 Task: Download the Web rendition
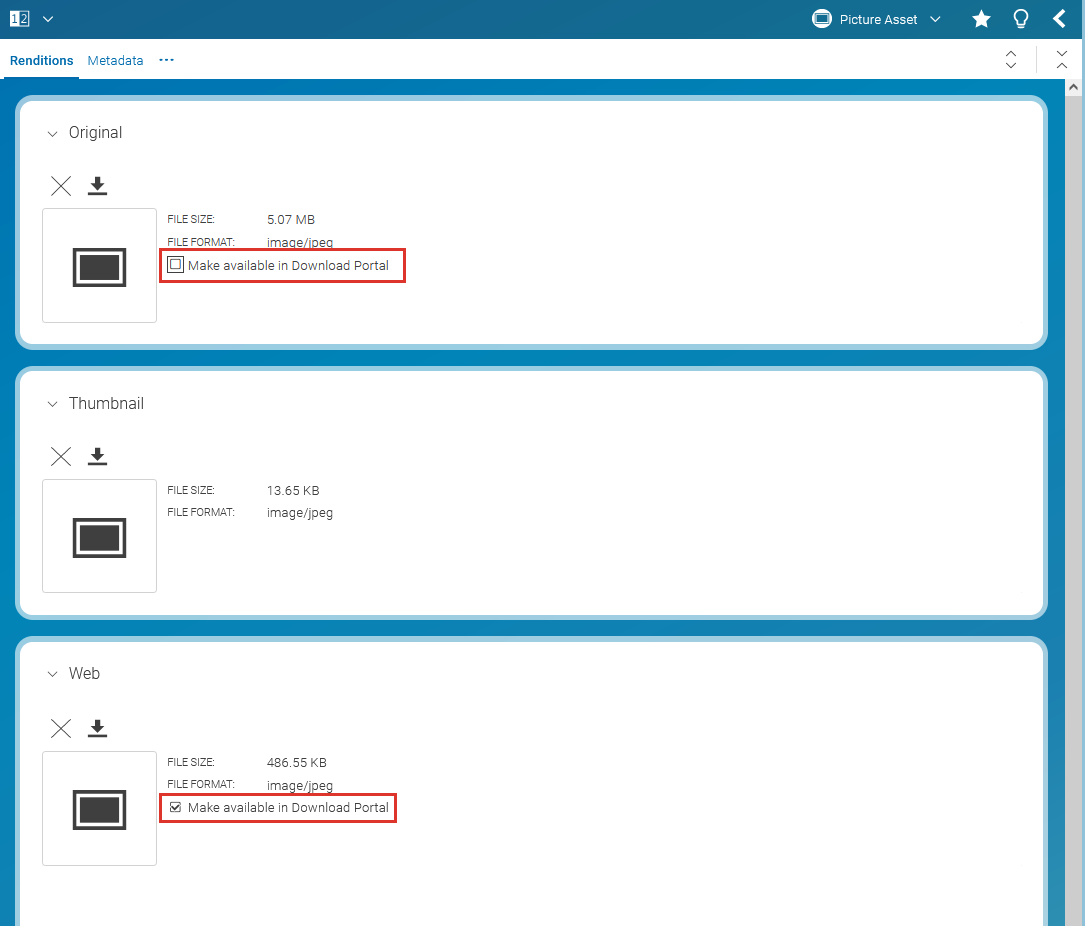pyautogui.click(x=97, y=728)
